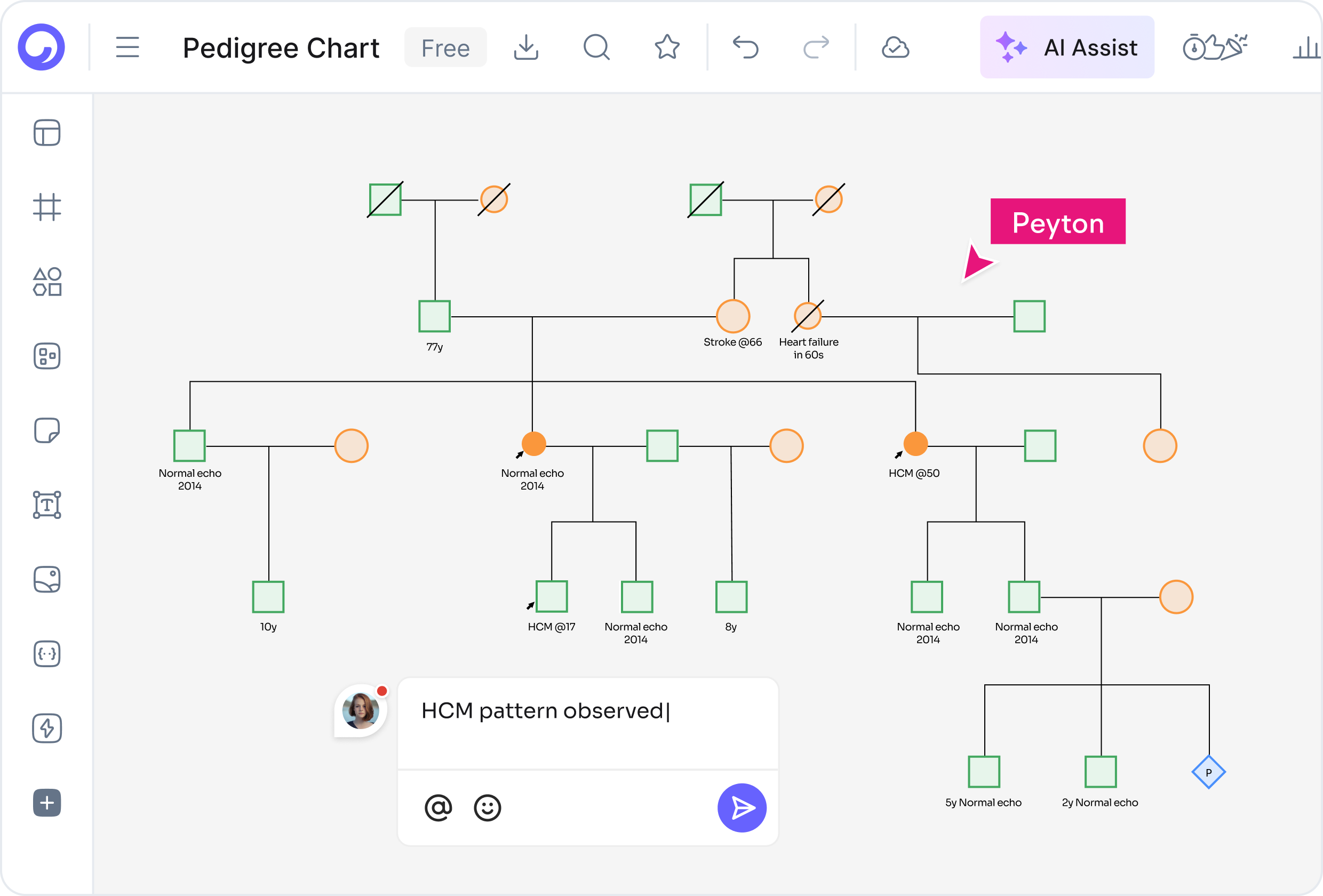Open the shapes library
The width and height of the screenshot is (1323, 896).
coord(47,282)
